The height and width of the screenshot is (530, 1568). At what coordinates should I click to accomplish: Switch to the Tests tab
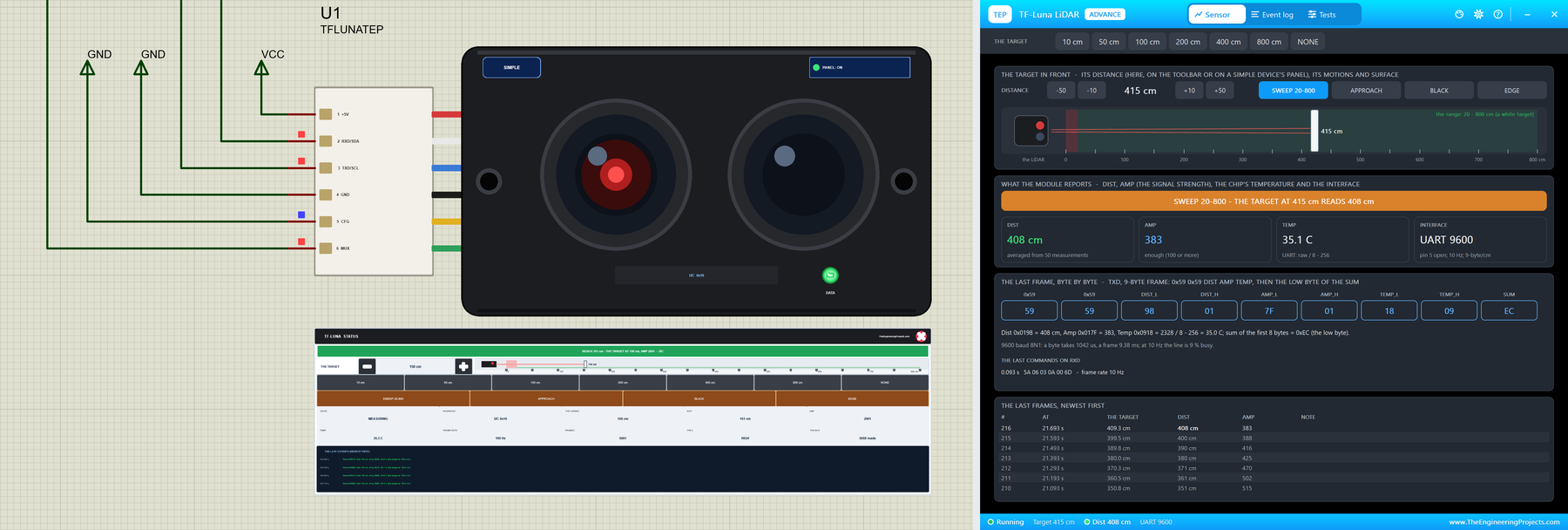click(1321, 15)
